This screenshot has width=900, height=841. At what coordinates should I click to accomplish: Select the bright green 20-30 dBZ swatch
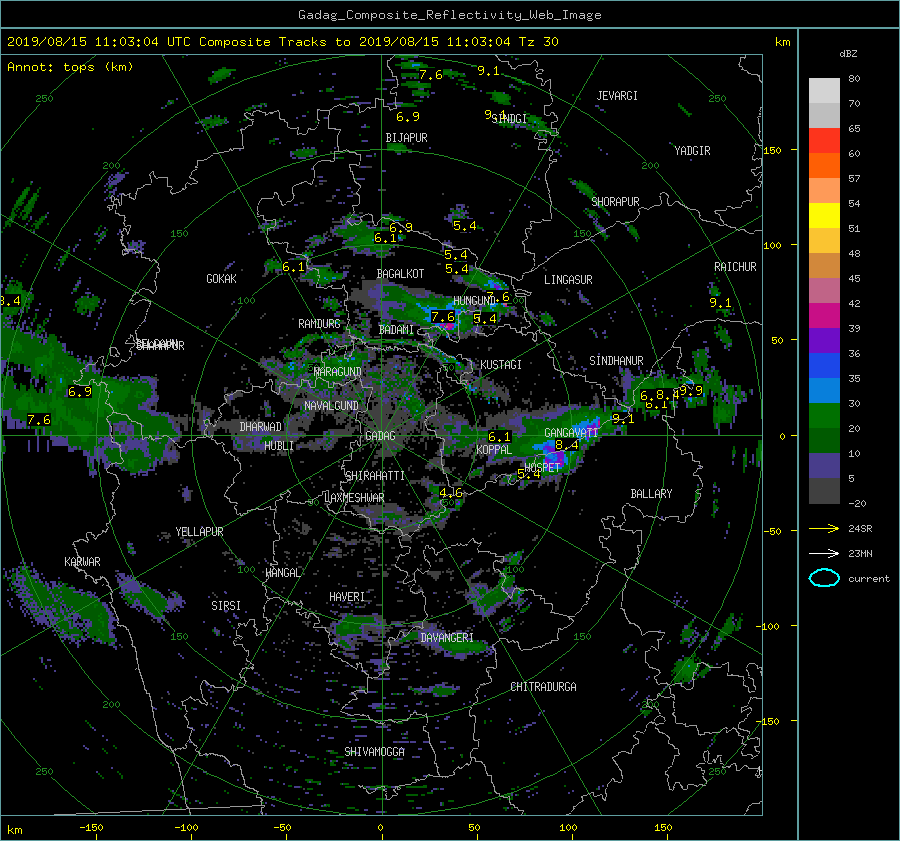[824, 416]
